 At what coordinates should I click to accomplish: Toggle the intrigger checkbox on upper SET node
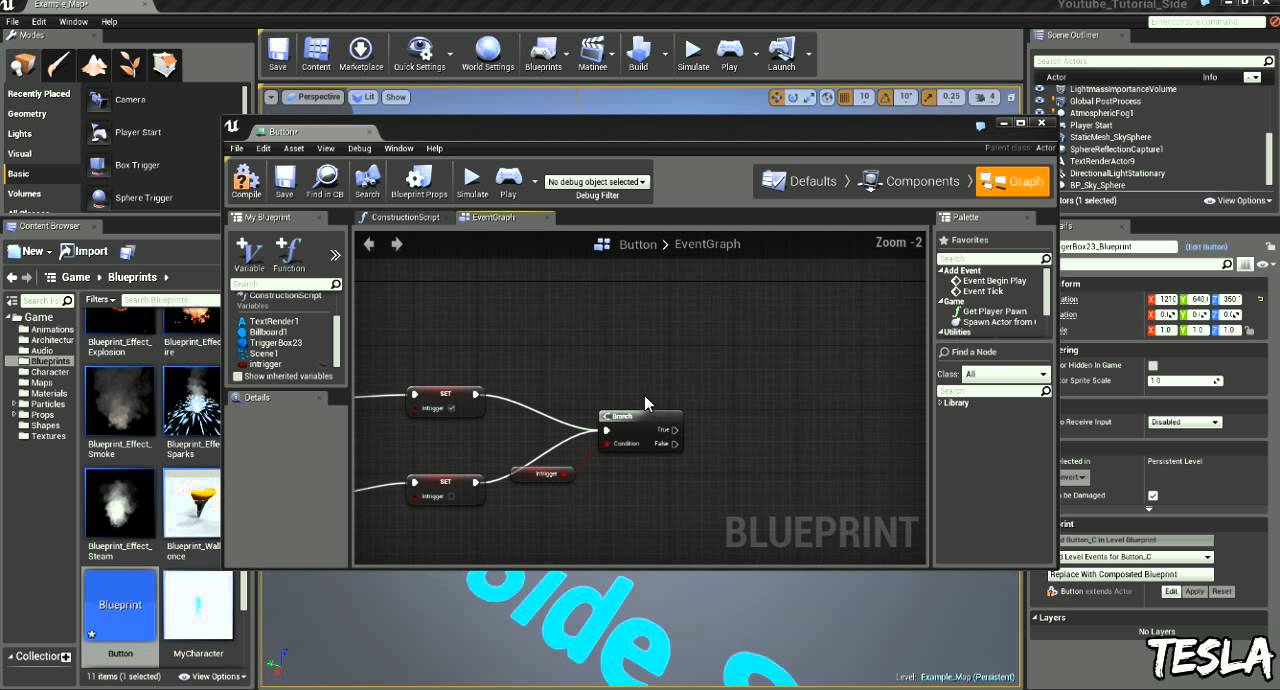tap(452, 408)
